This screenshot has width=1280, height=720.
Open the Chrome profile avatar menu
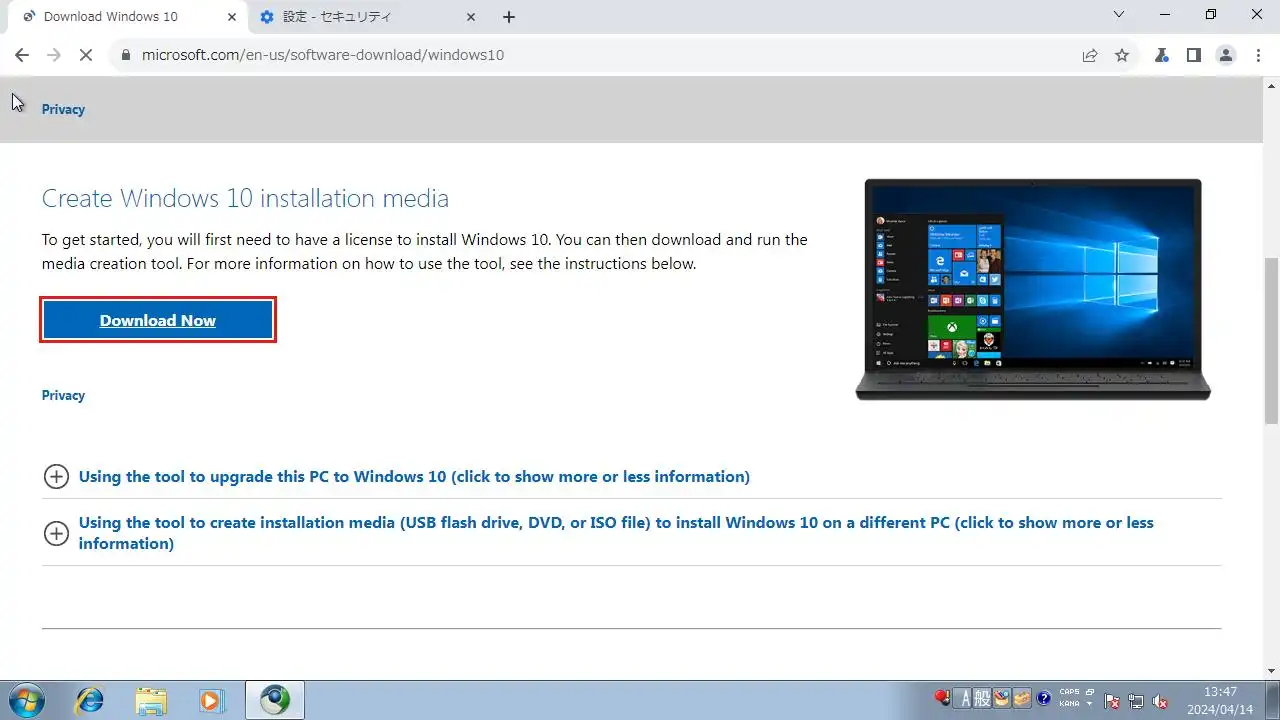point(1226,55)
